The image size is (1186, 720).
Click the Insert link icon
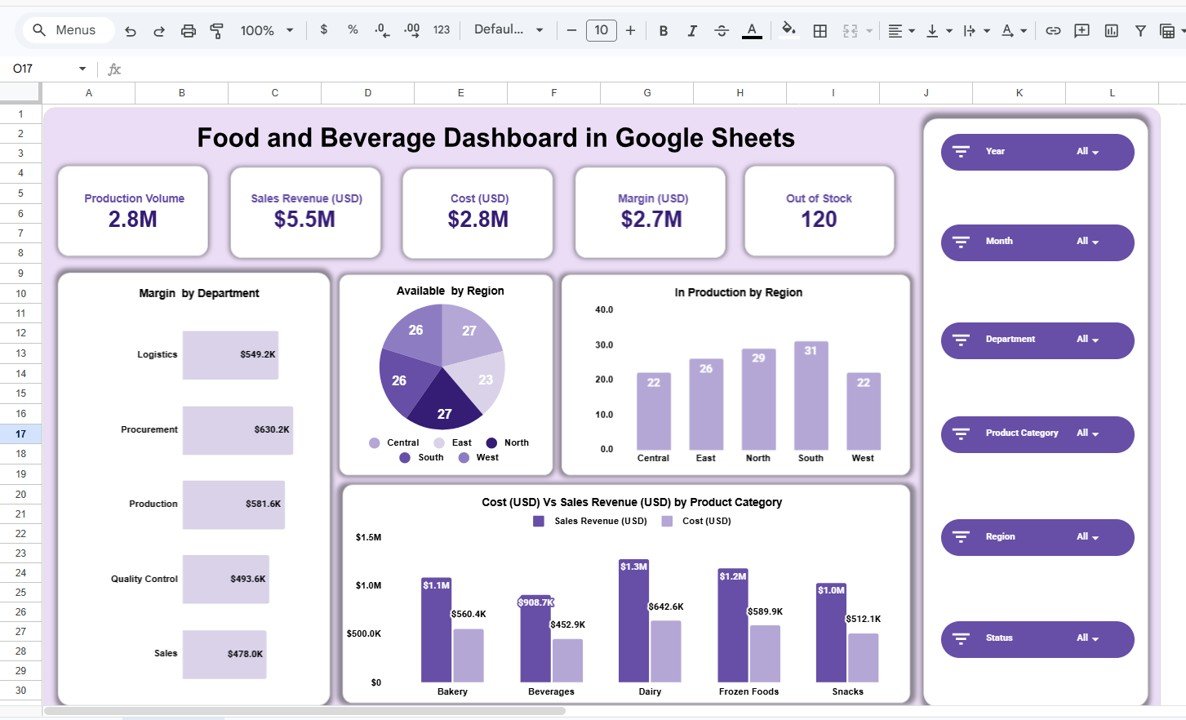[1052, 30]
